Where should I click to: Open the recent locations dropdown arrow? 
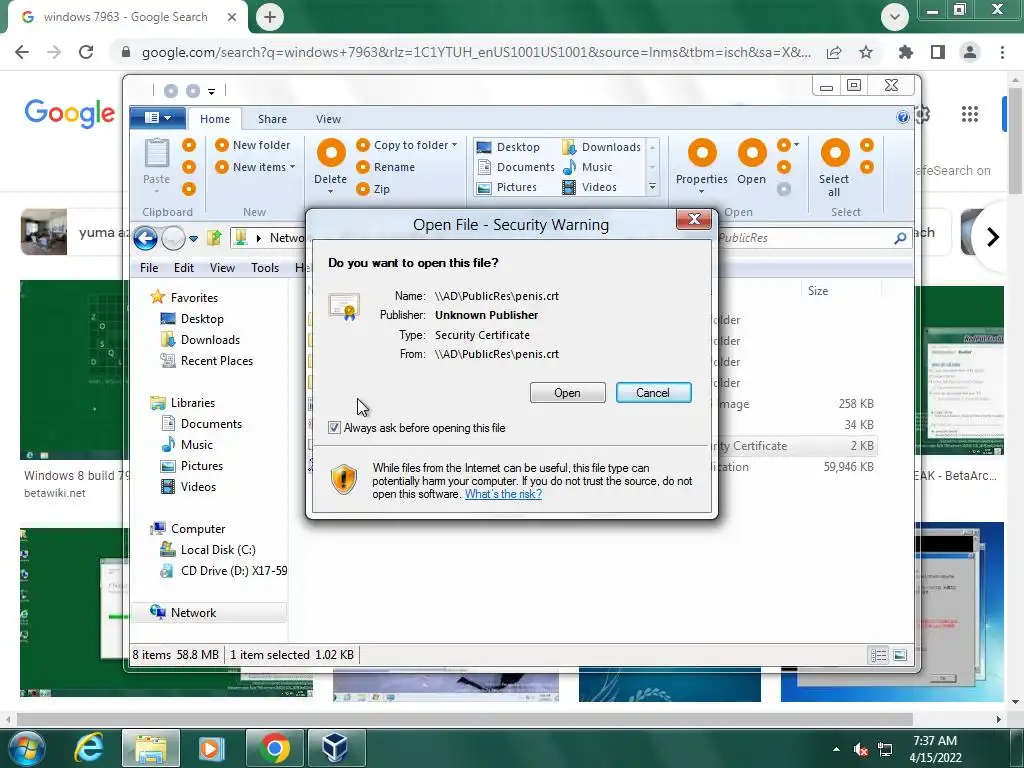click(x=193, y=239)
